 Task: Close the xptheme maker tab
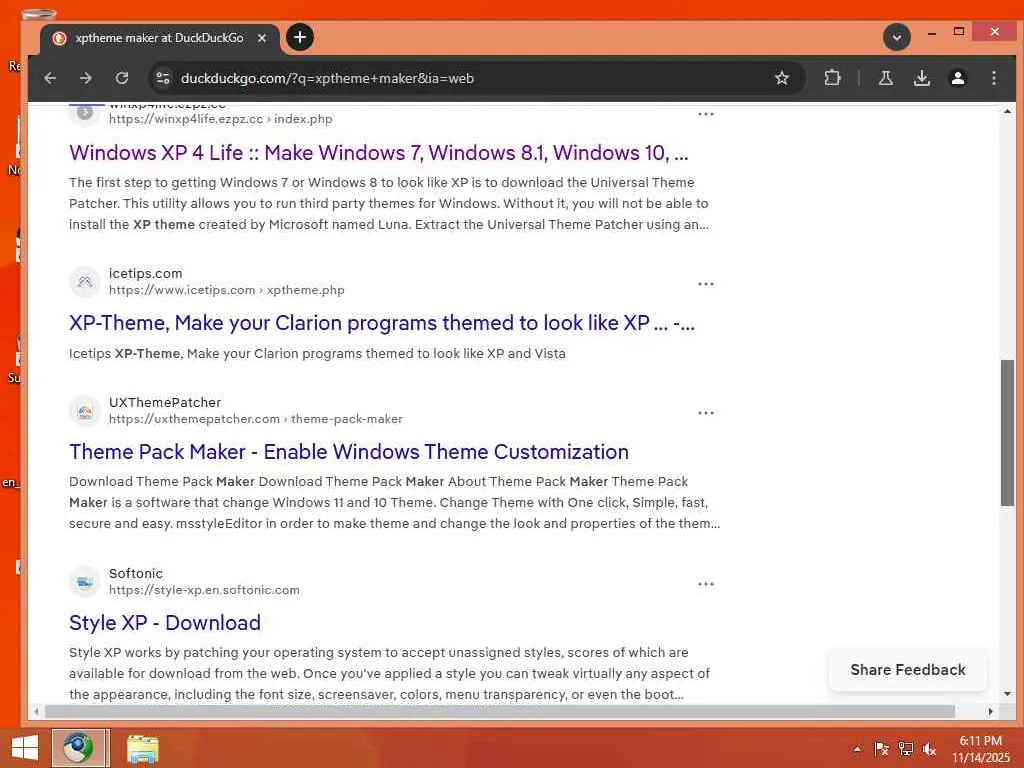(x=262, y=38)
